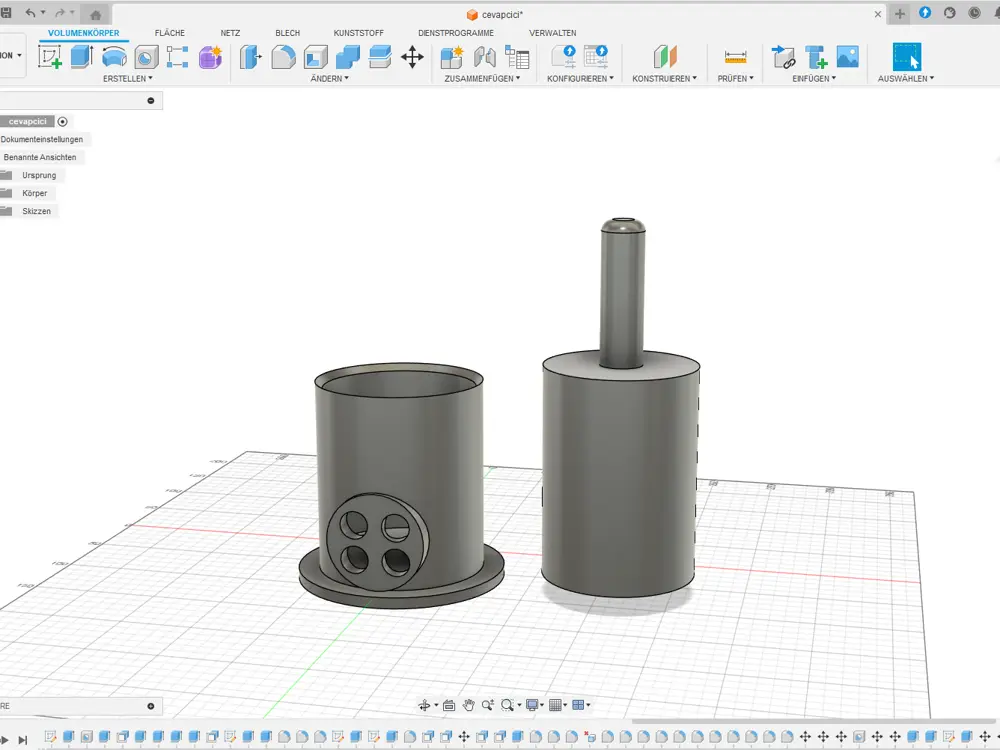Switch to the KUNSTSTOFF tab
The width and height of the screenshot is (1000, 750).
(x=358, y=33)
